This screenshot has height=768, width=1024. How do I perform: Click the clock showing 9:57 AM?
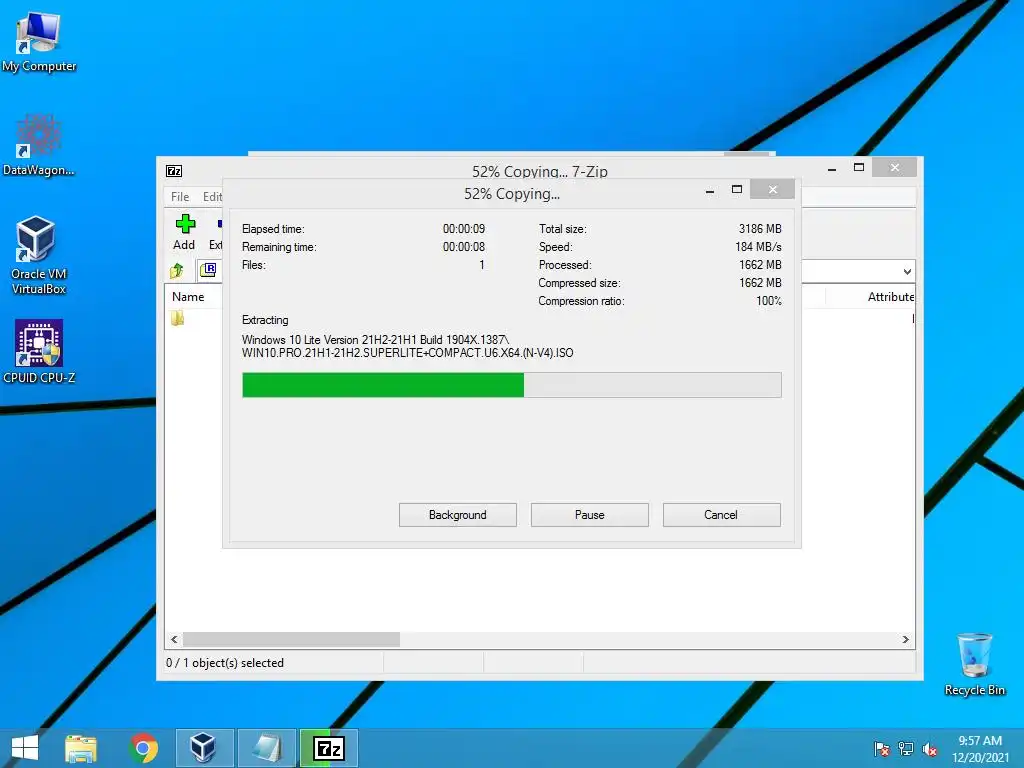(980, 741)
